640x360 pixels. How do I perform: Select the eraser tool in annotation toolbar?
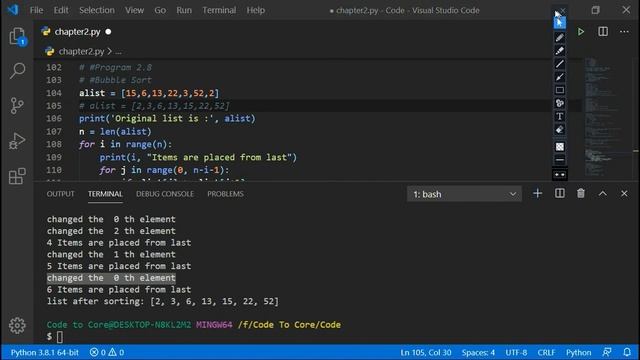[x=560, y=130]
